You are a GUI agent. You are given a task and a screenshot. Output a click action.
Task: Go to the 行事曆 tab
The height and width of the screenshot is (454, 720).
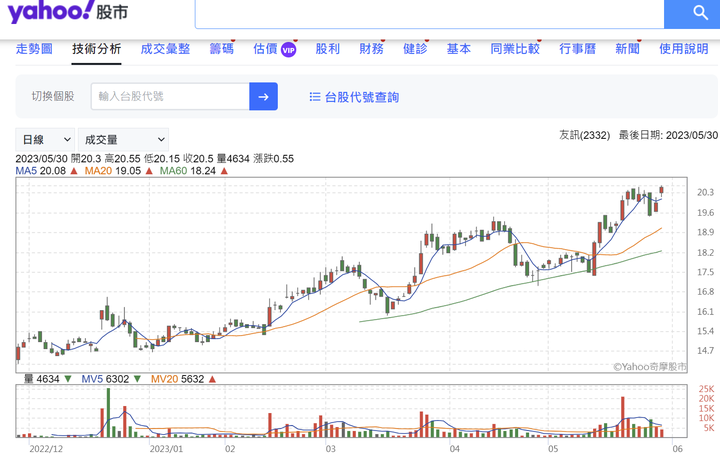coord(578,49)
